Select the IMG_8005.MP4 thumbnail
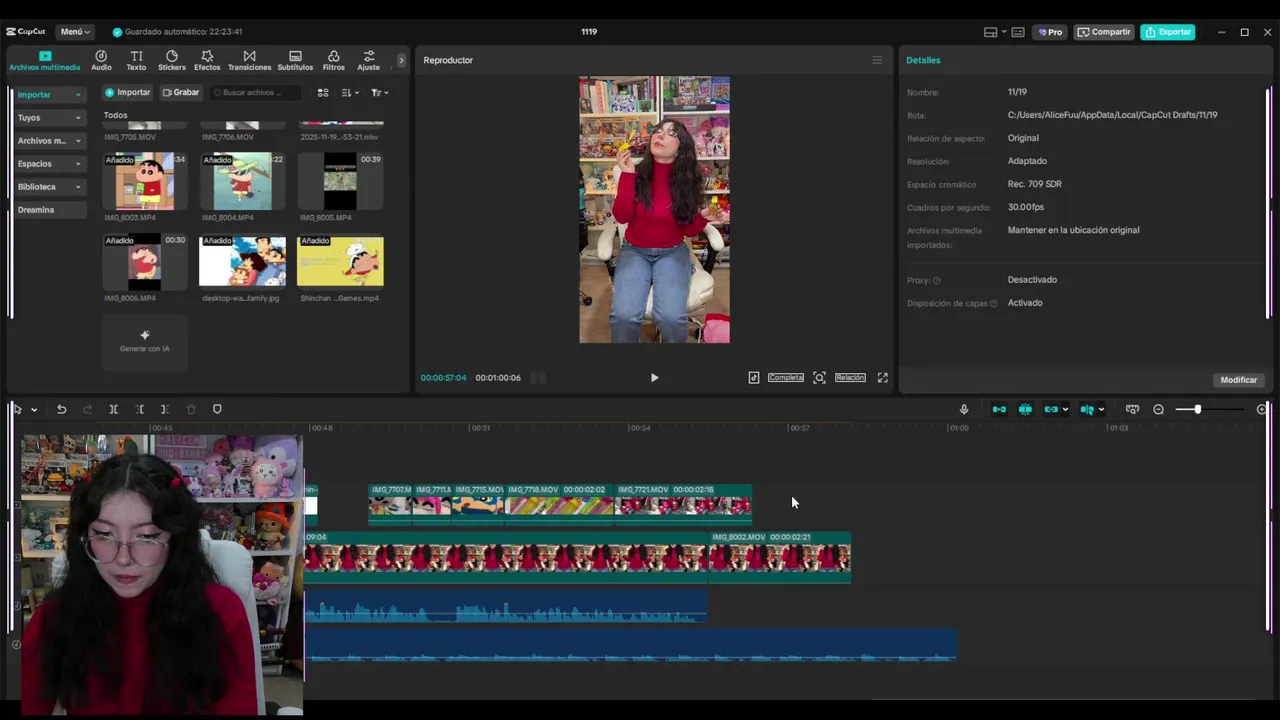The width and height of the screenshot is (1280, 720). click(340, 182)
